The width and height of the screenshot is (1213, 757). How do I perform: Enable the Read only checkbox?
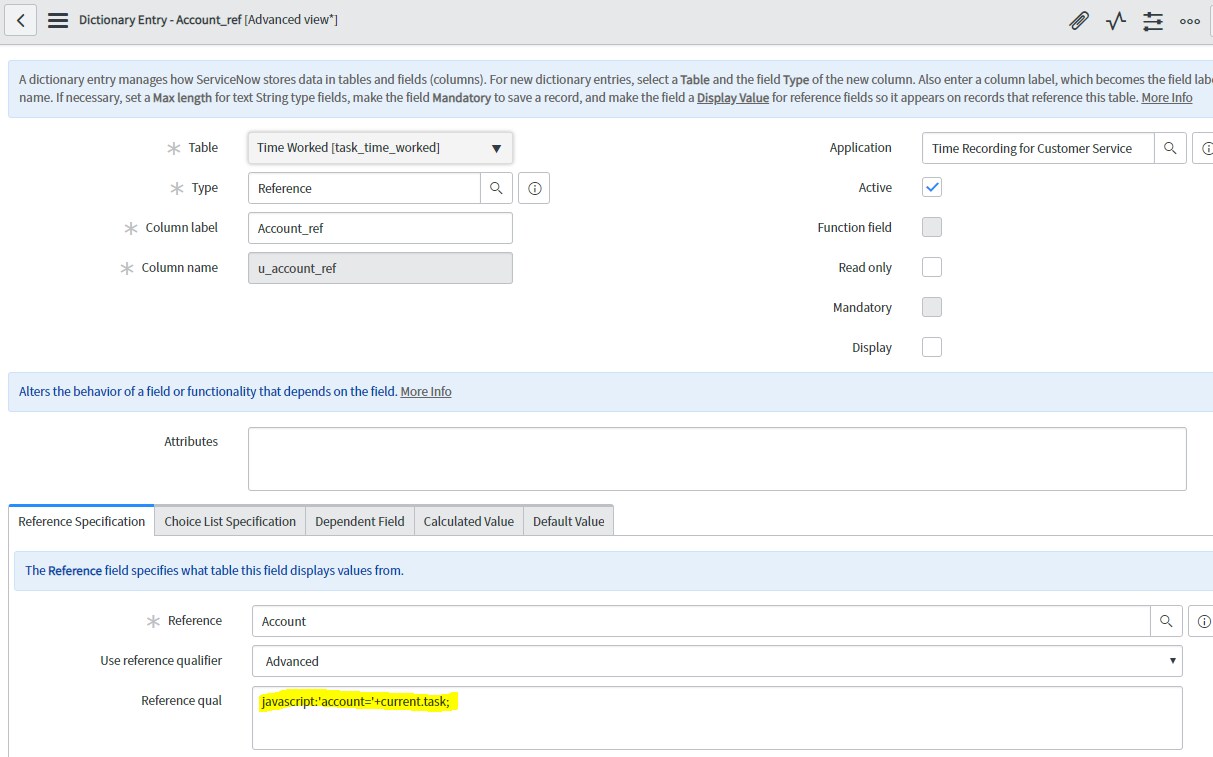931,267
